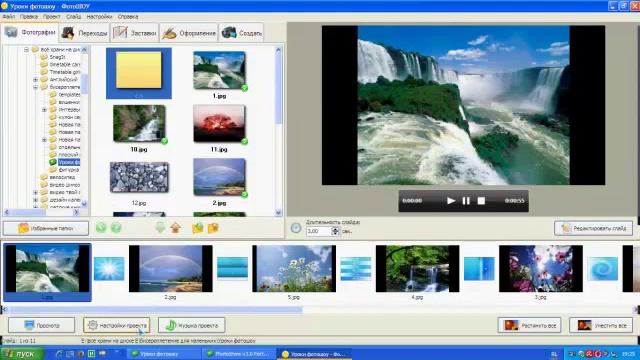Viewport: 640px width, 360px height.
Task: Stop the slideshow preview
Action: pos(481,201)
